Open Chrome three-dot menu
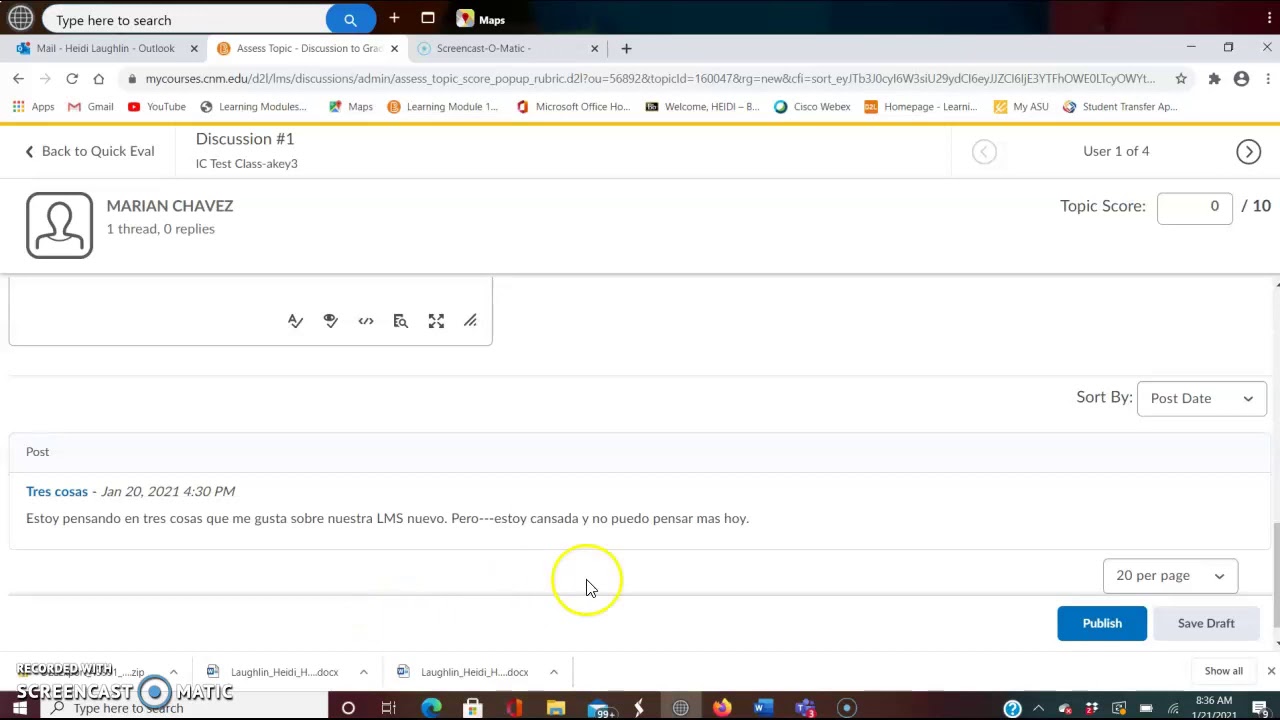The width and height of the screenshot is (1280, 720). (x=1267, y=78)
